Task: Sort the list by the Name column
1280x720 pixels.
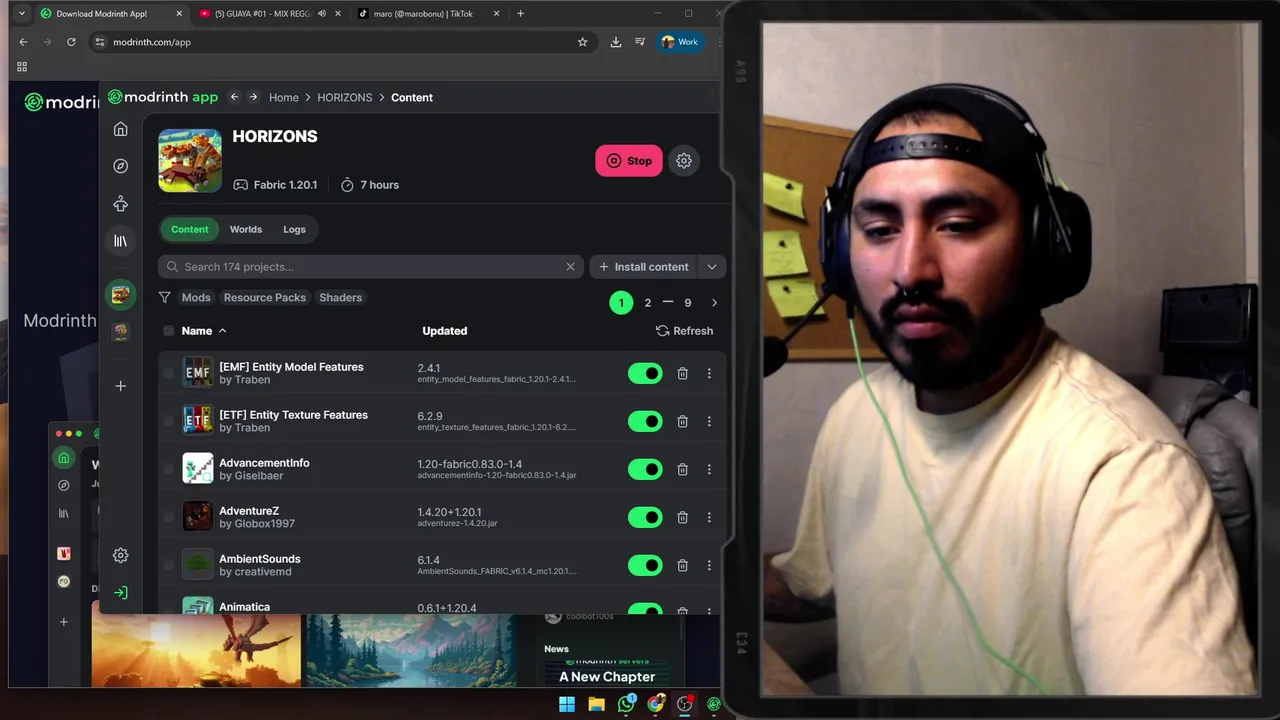Action: pos(204,331)
